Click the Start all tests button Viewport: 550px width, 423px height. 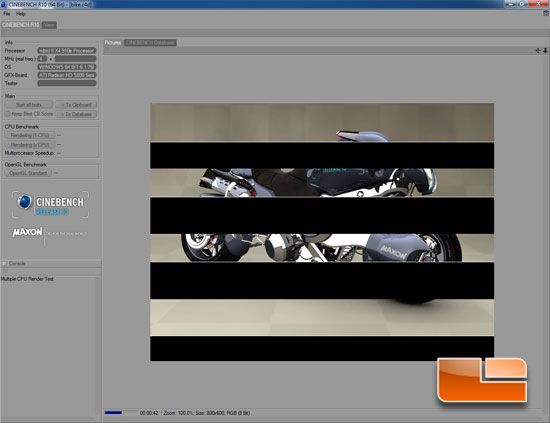coord(29,105)
